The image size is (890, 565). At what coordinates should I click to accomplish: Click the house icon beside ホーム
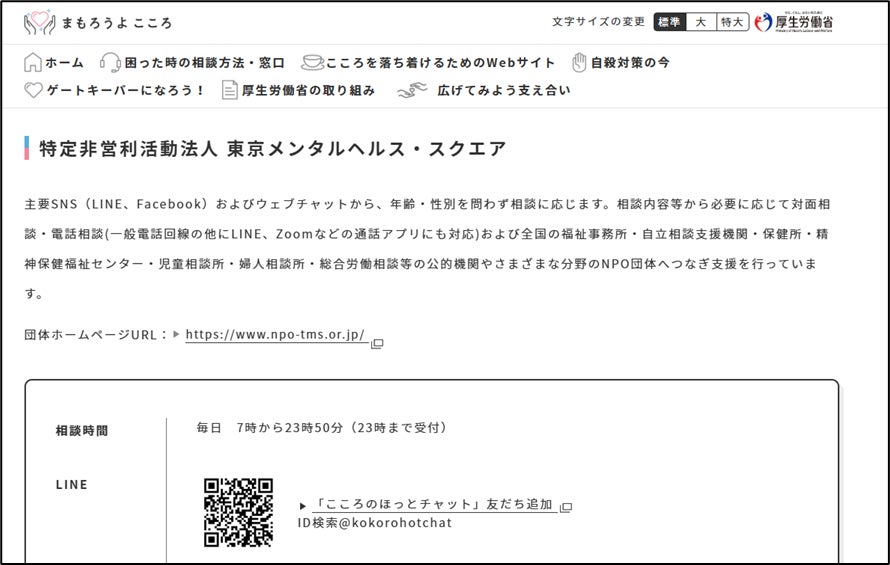[x=33, y=62]
